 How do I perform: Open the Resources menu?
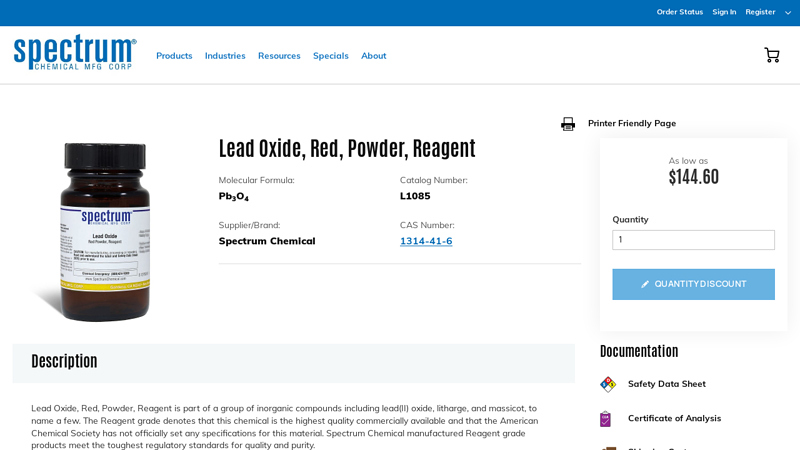tap(279, 56)
